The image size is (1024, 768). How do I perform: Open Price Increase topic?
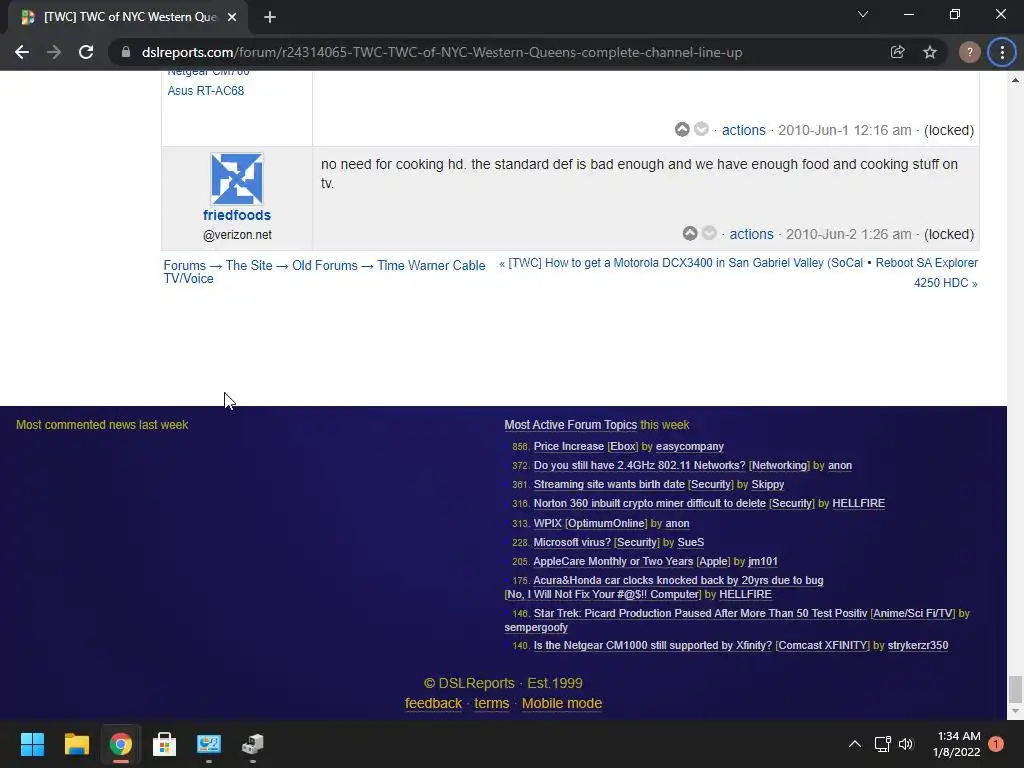568,446
